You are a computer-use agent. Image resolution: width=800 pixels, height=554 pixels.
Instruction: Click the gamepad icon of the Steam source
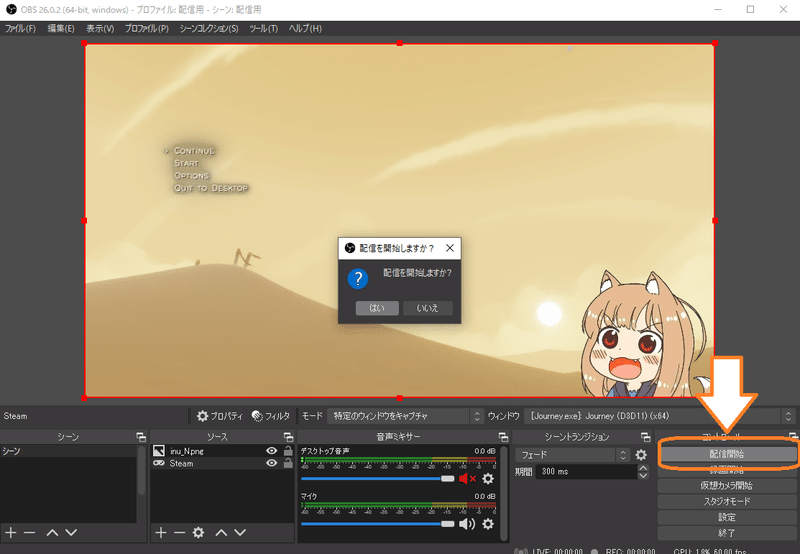tap(159, 463)
